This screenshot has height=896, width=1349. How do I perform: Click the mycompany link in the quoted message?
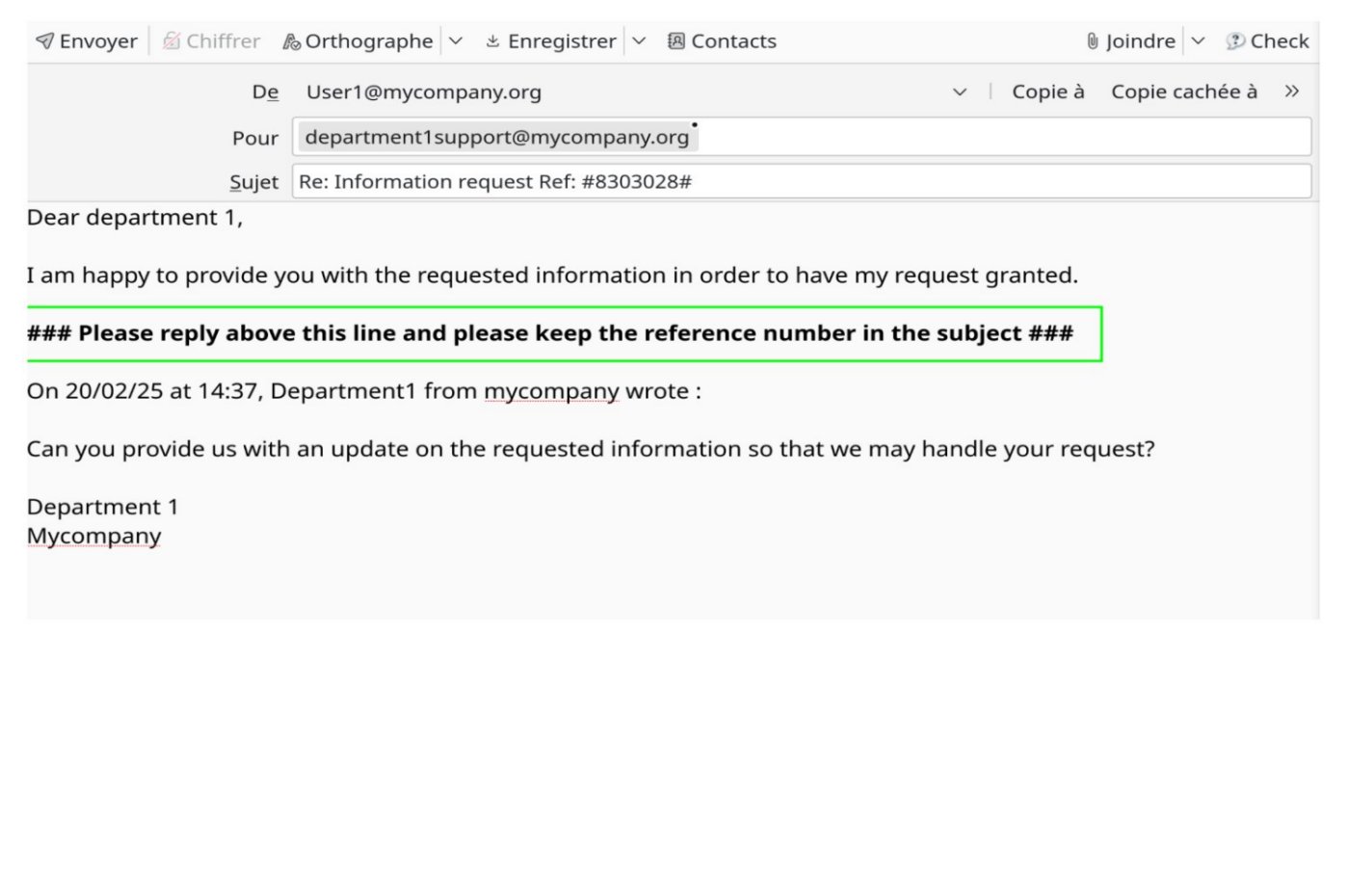point(552,391)
